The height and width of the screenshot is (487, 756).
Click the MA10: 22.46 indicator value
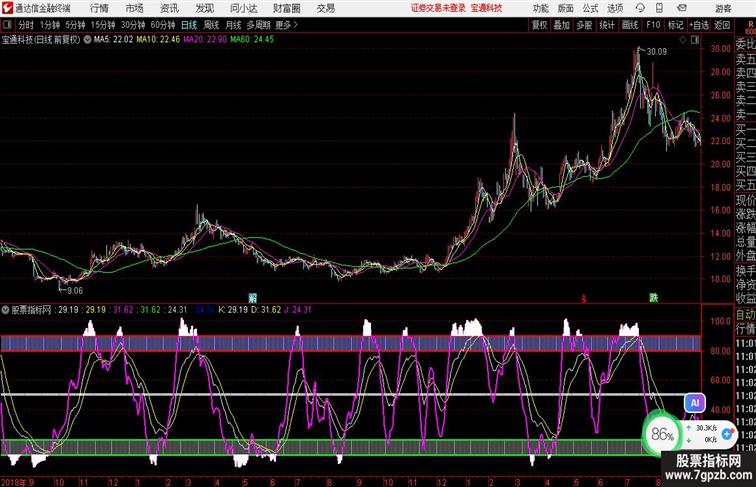[158, 40]
